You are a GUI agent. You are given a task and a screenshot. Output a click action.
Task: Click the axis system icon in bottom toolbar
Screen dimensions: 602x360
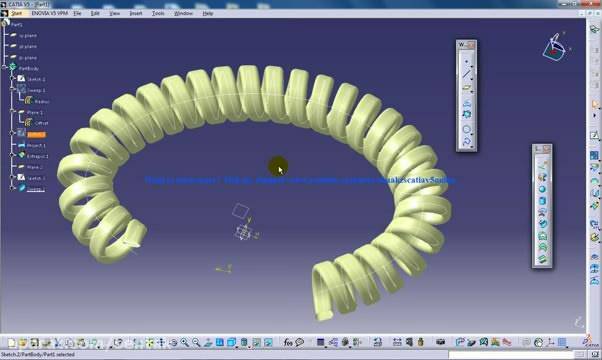[x=550, y=342]
